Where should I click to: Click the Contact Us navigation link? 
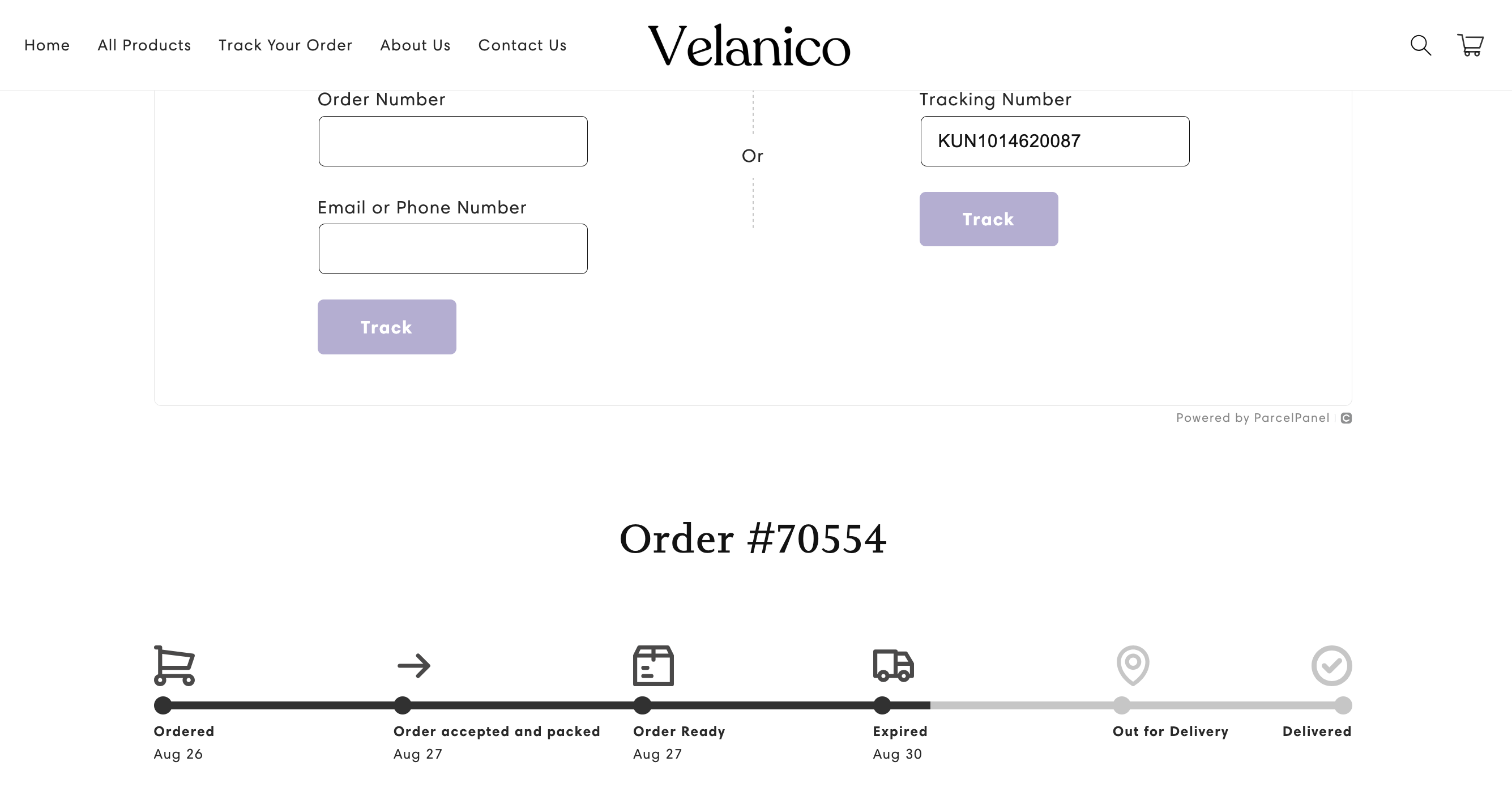(x=522, y=44)
